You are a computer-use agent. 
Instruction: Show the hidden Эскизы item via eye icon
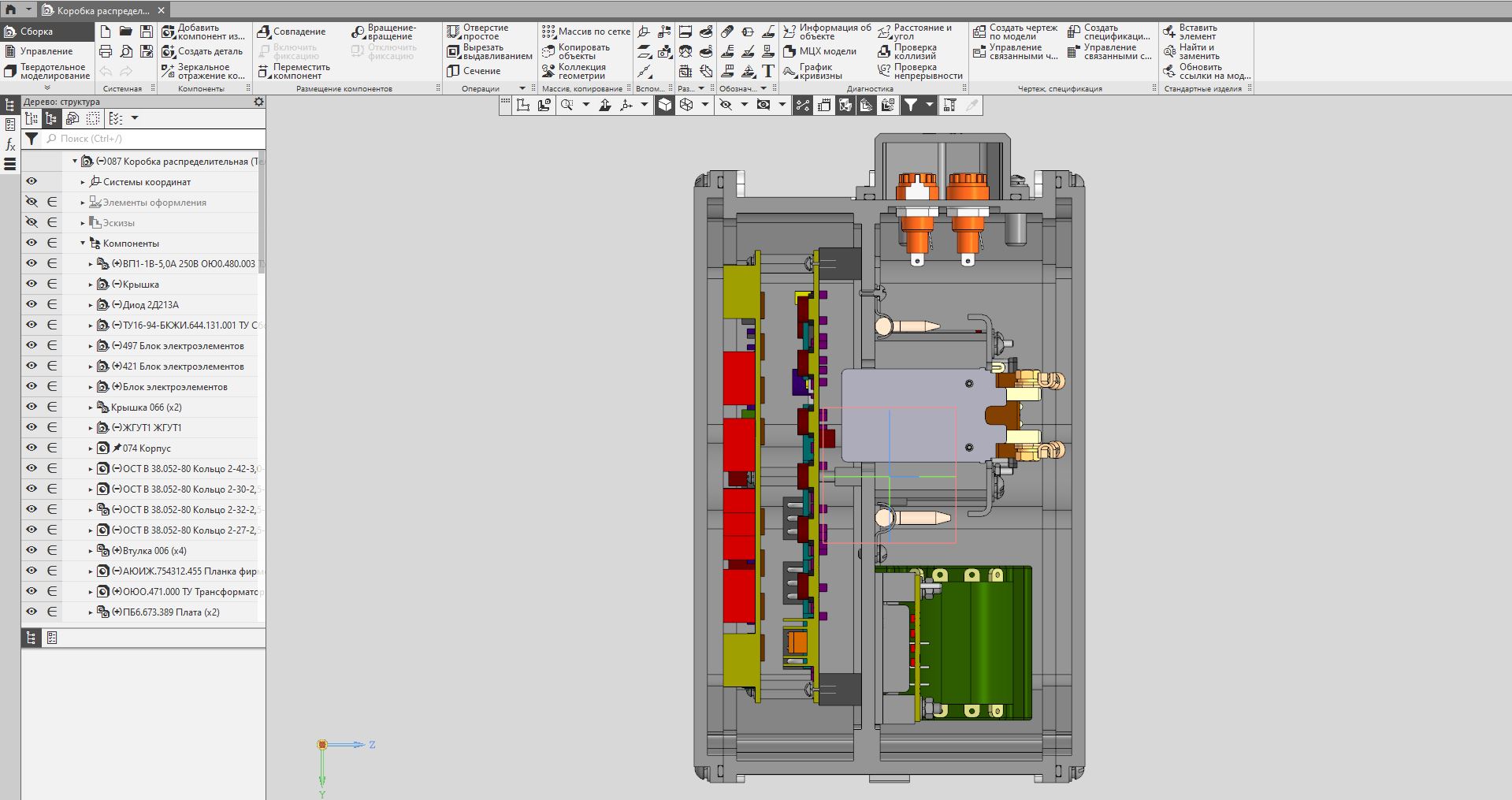pyautogui.click(x=32, y=223)
